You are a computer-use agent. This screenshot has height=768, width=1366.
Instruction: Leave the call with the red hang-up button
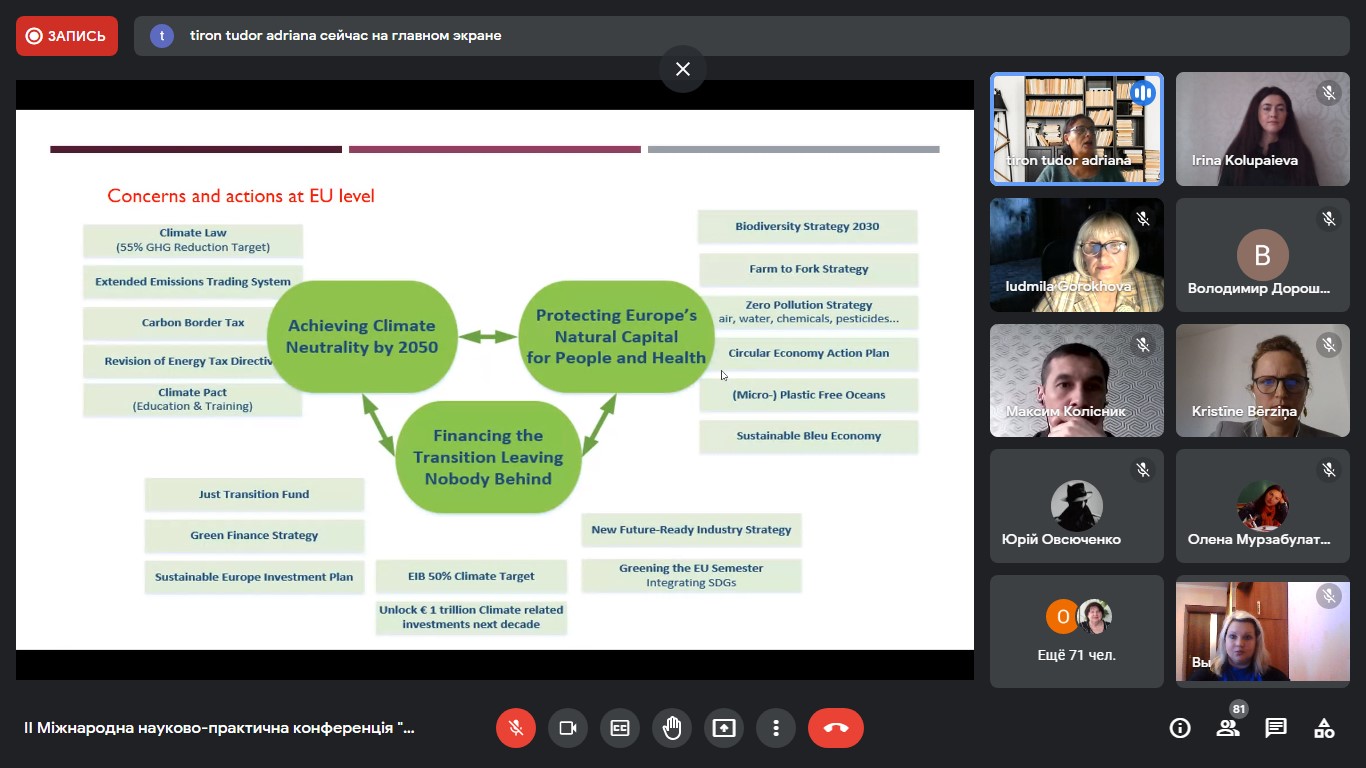[836, 728]
